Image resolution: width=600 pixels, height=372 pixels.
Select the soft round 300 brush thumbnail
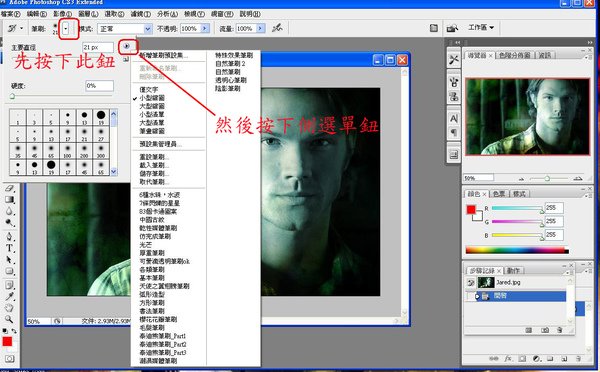point(101,150)
